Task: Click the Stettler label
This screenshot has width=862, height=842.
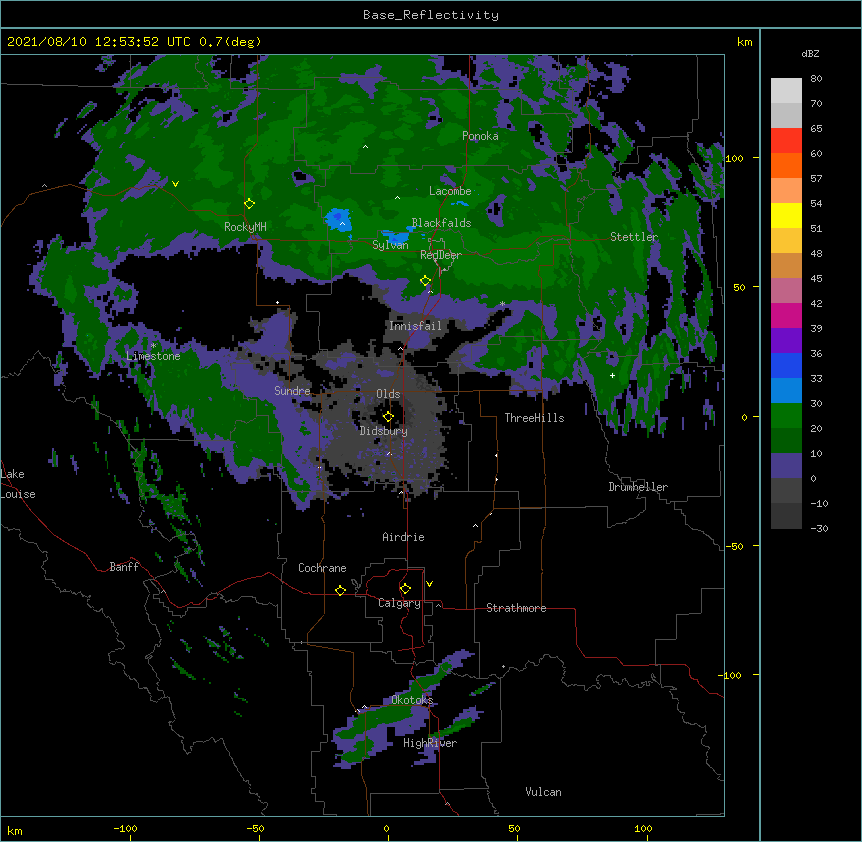Action: 634,237
